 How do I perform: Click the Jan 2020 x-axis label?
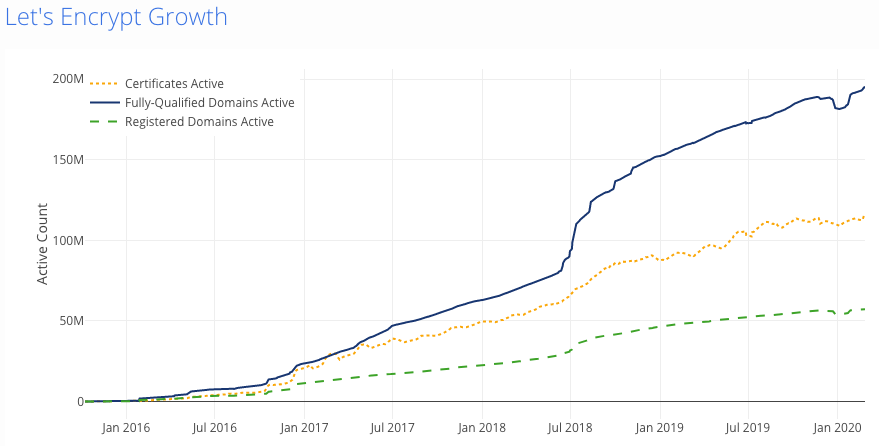coord(838,428)
